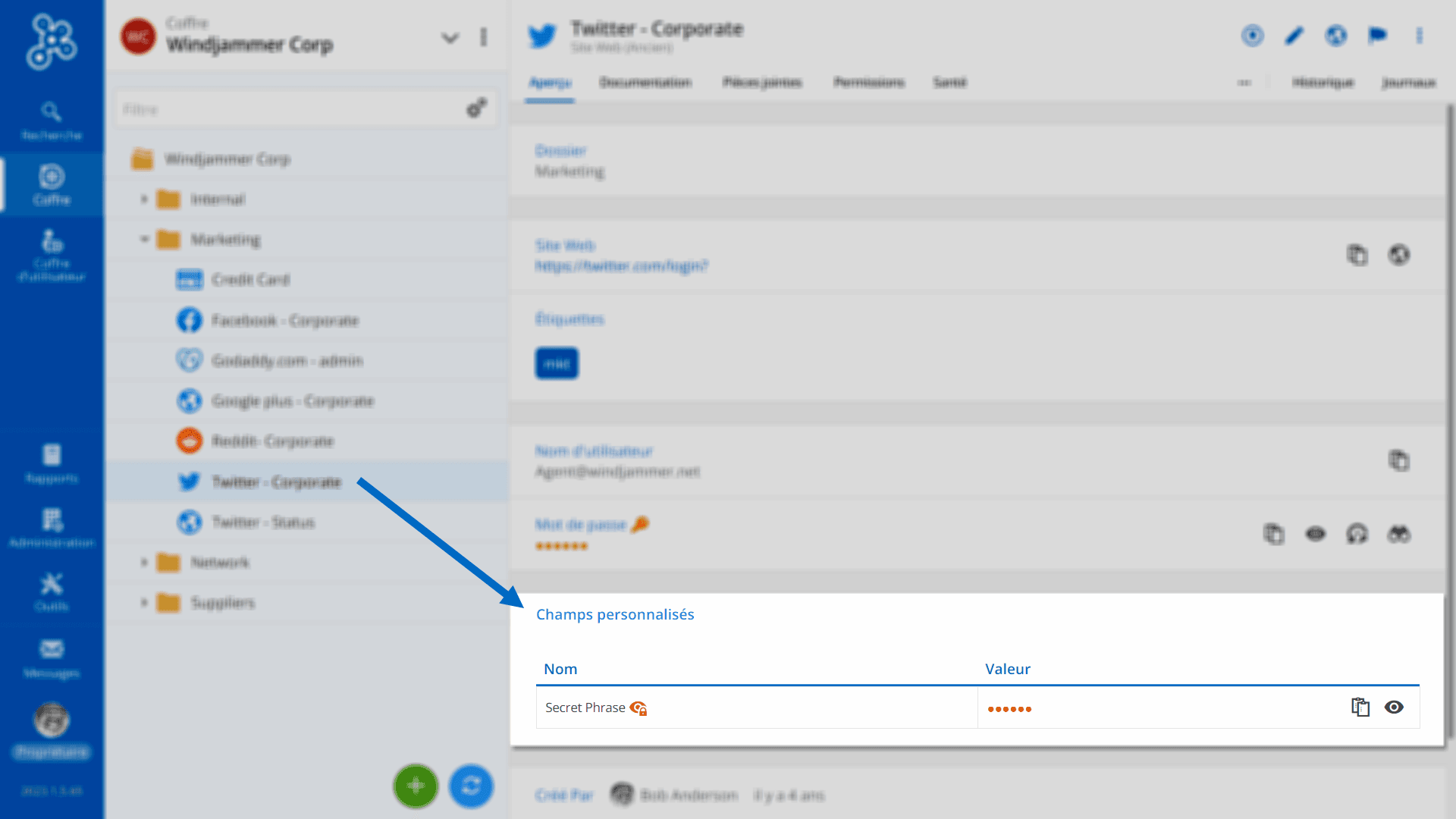Open the Rapports section in sidebar

coord(52,463)
